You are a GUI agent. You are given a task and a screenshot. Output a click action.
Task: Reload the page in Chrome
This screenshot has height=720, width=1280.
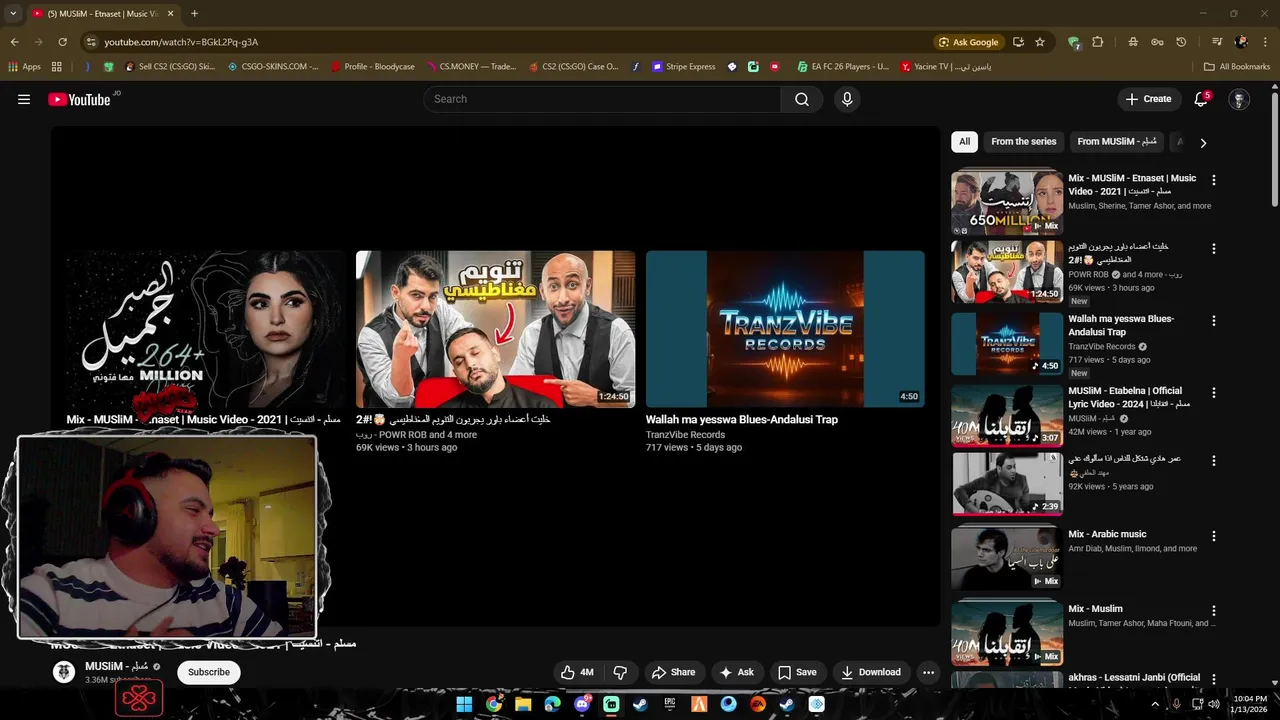click(62, 42)
